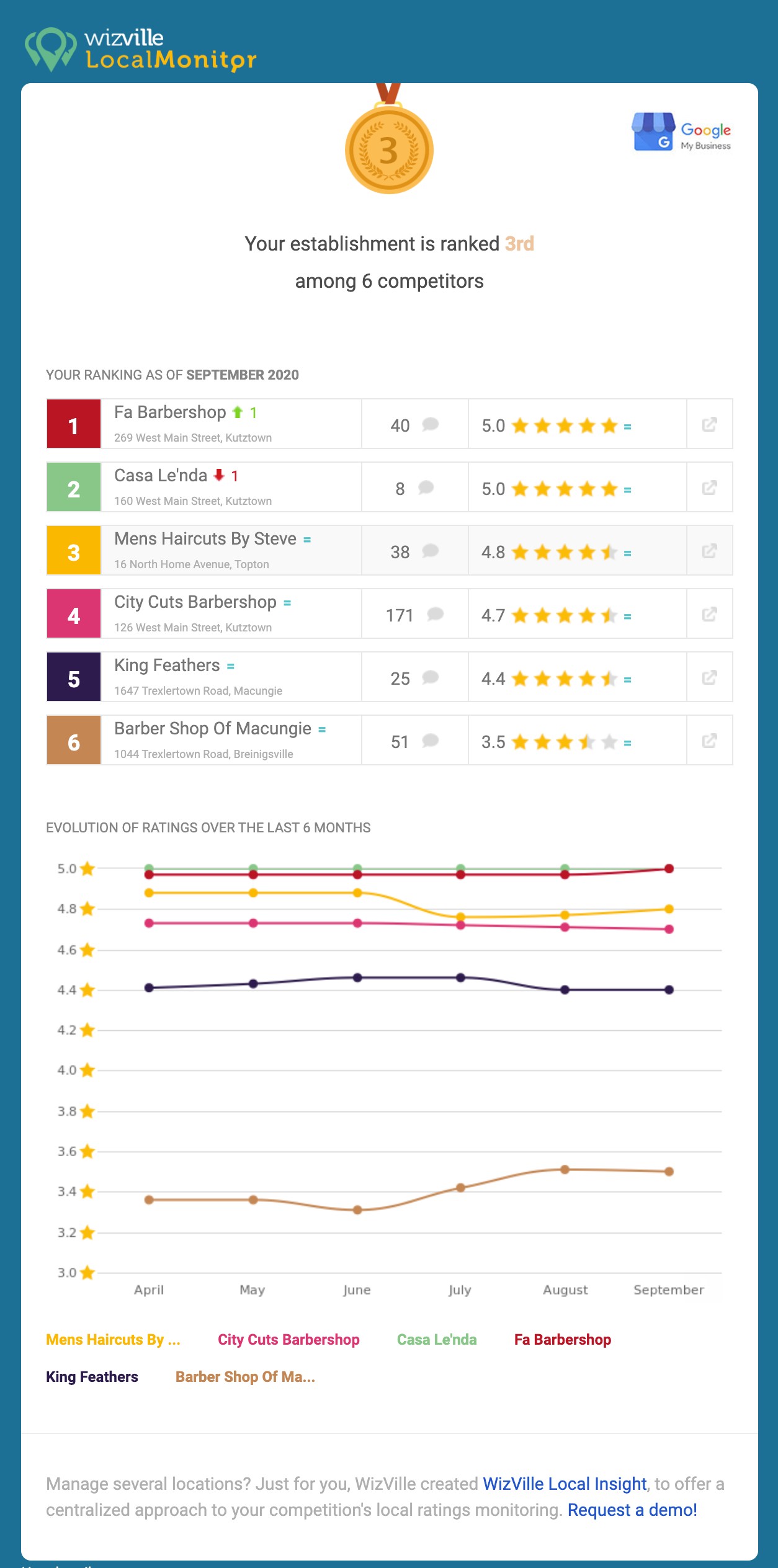
Task: Click the 171 review count
Action: pos(400,615)
